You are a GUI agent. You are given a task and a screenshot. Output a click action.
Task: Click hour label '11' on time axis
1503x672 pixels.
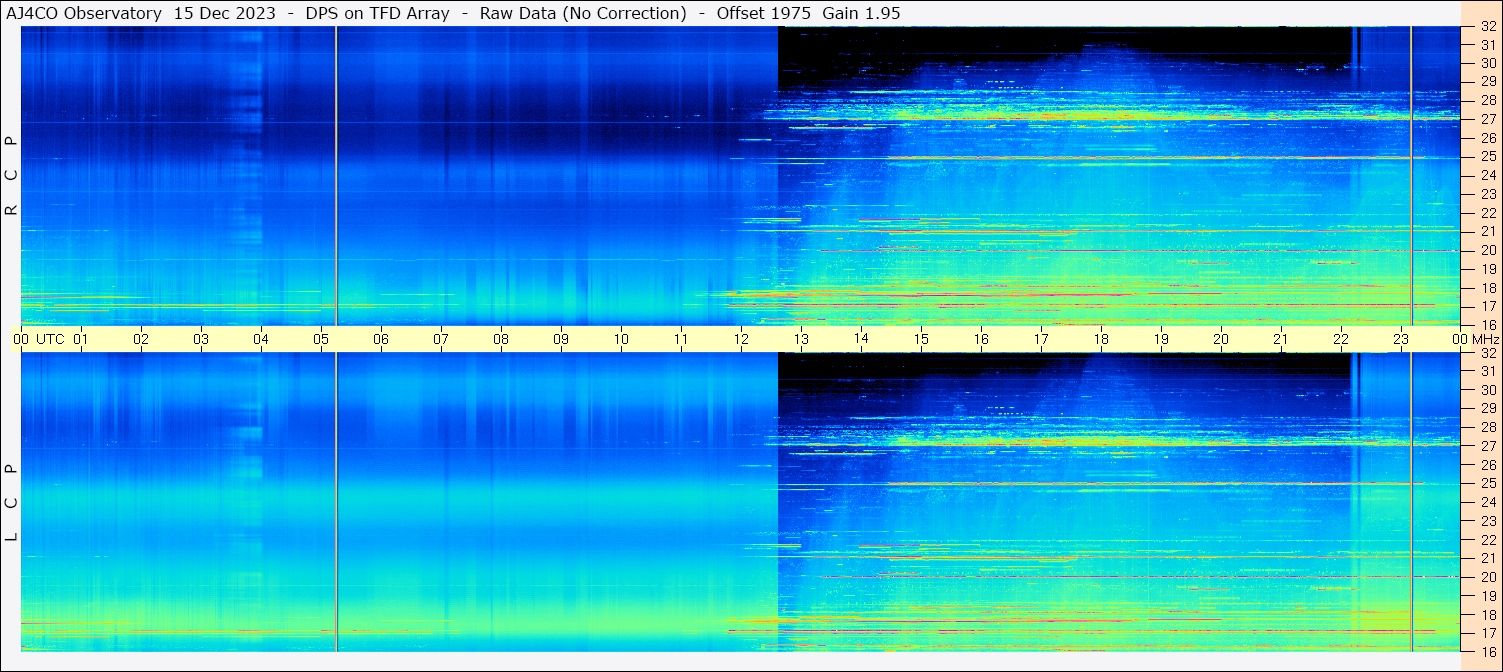tap(681, 339)
